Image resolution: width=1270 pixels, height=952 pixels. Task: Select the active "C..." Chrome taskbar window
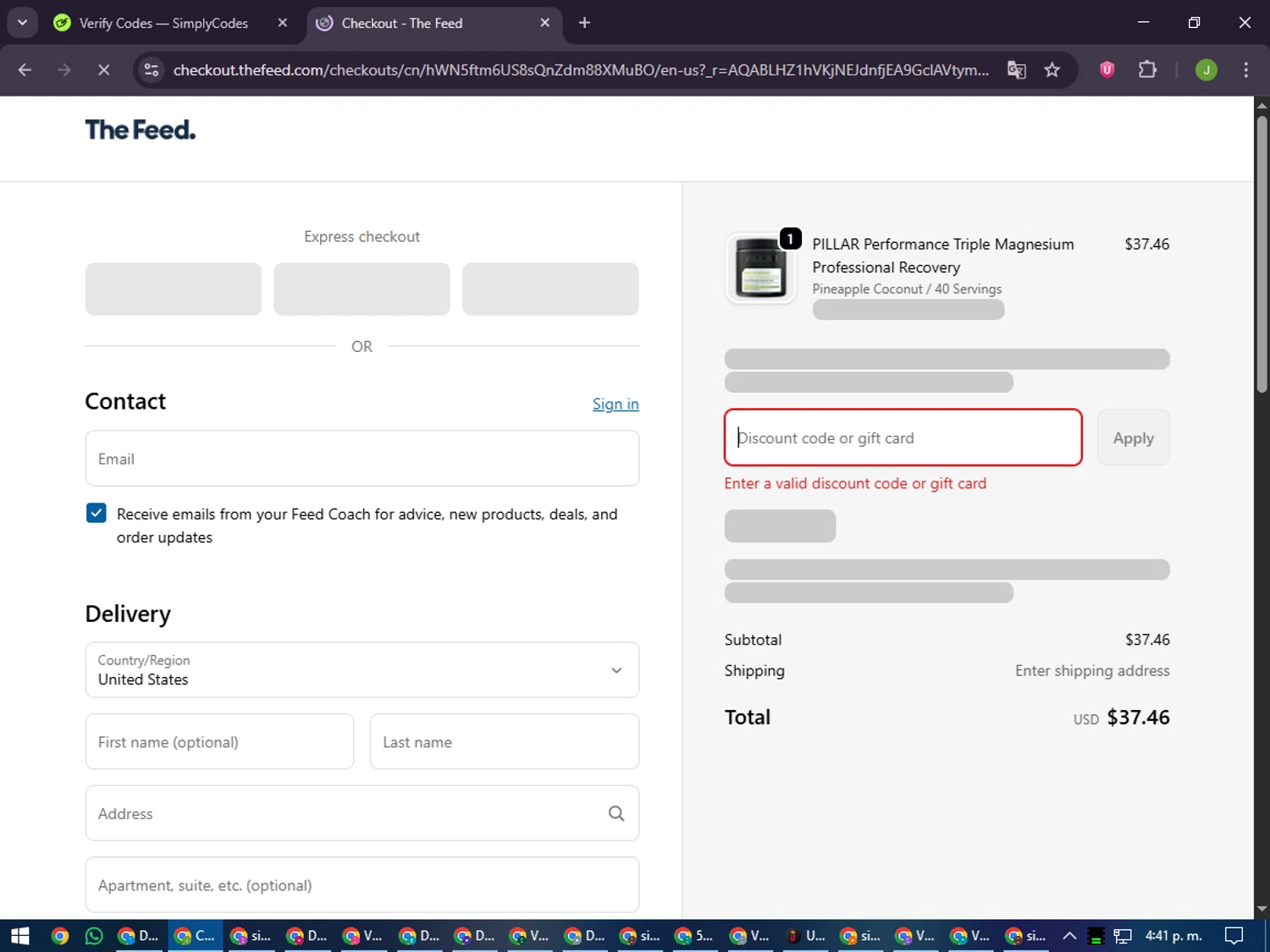coord(195,936)
